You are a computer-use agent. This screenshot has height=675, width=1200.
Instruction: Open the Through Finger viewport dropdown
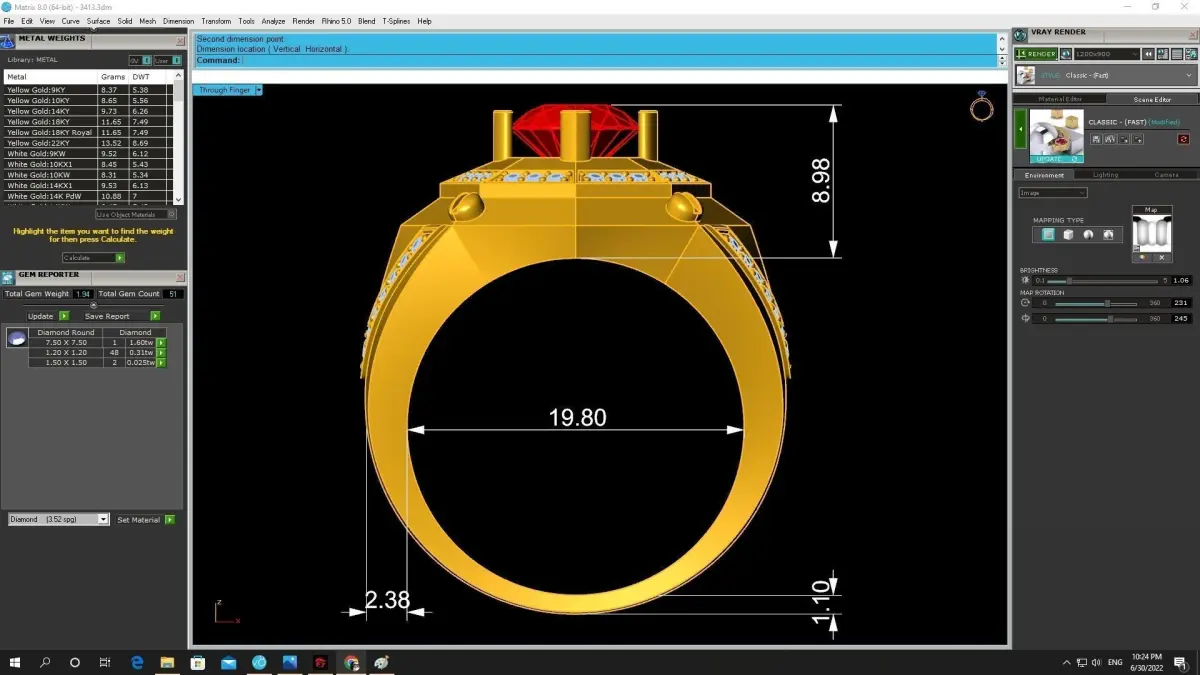point(258,90)
